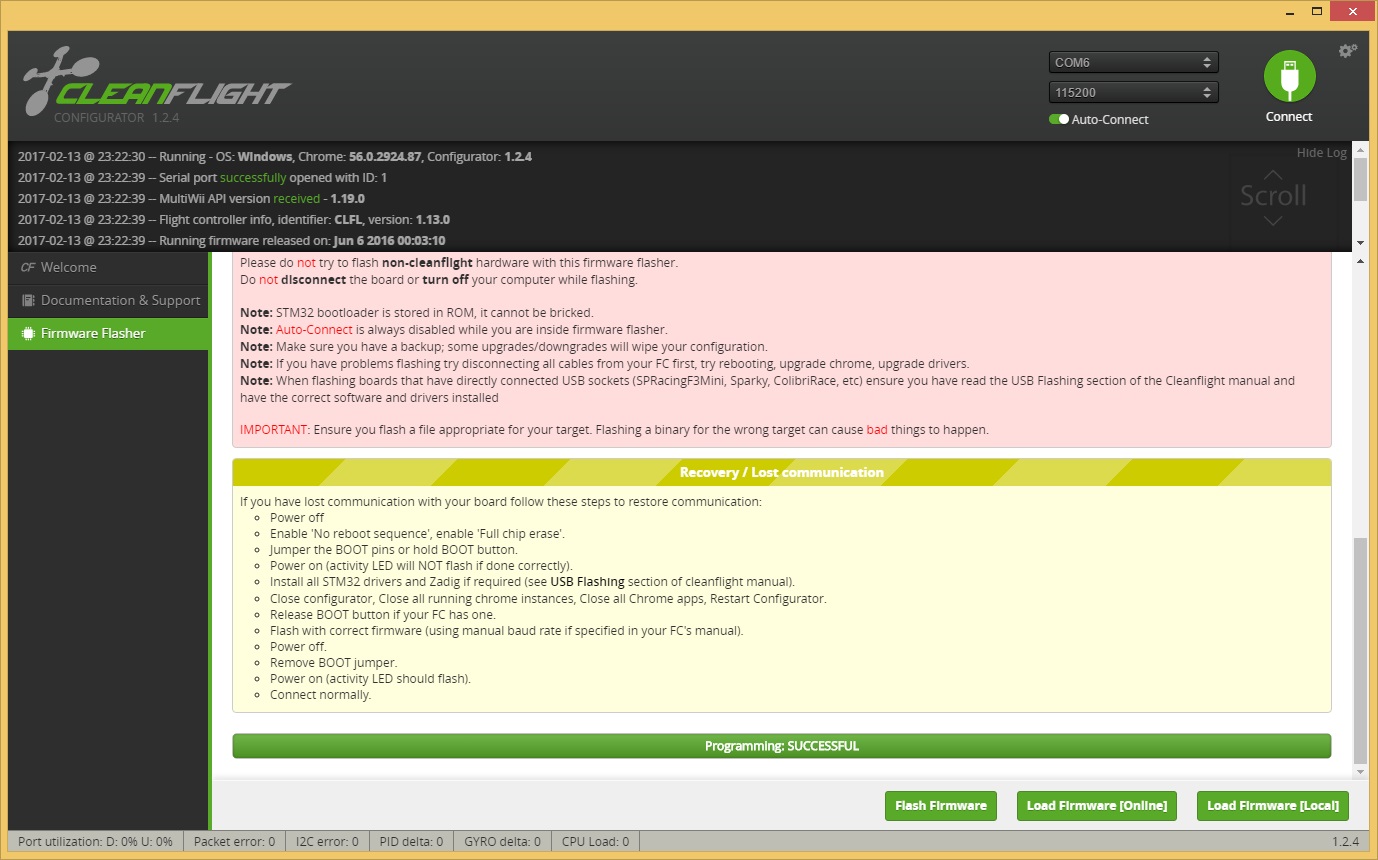Minimize the Cleanflight window
Screen dimensions: 1378x860
[1288, 14]
